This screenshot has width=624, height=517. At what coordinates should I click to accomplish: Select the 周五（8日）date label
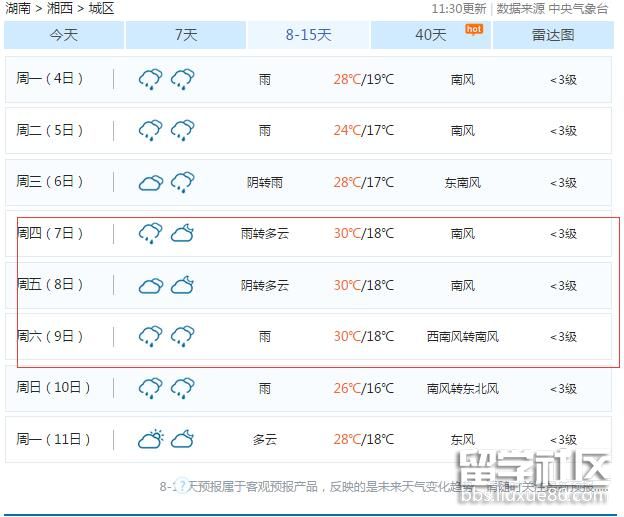pyautogui.click(x=50, y=285)
